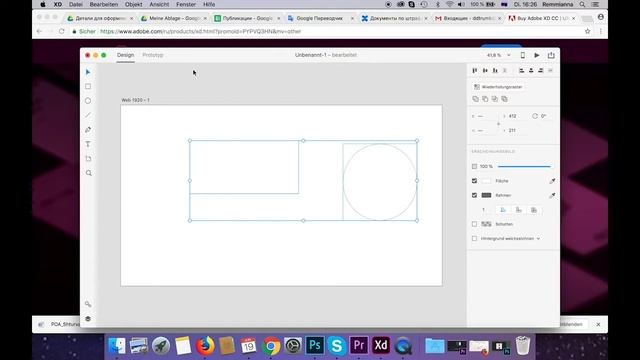640x360 pixels.
Task: Pick the Ellipse tool in XD toolbar
Action: coord(88,101)
